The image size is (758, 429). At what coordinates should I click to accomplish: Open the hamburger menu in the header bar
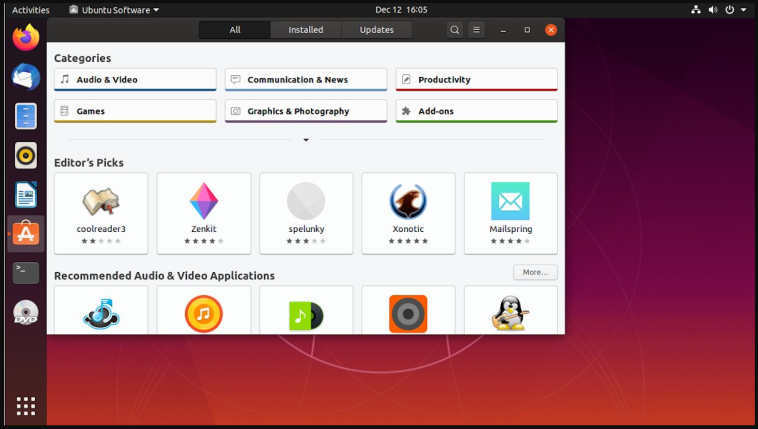click(477, 30)
